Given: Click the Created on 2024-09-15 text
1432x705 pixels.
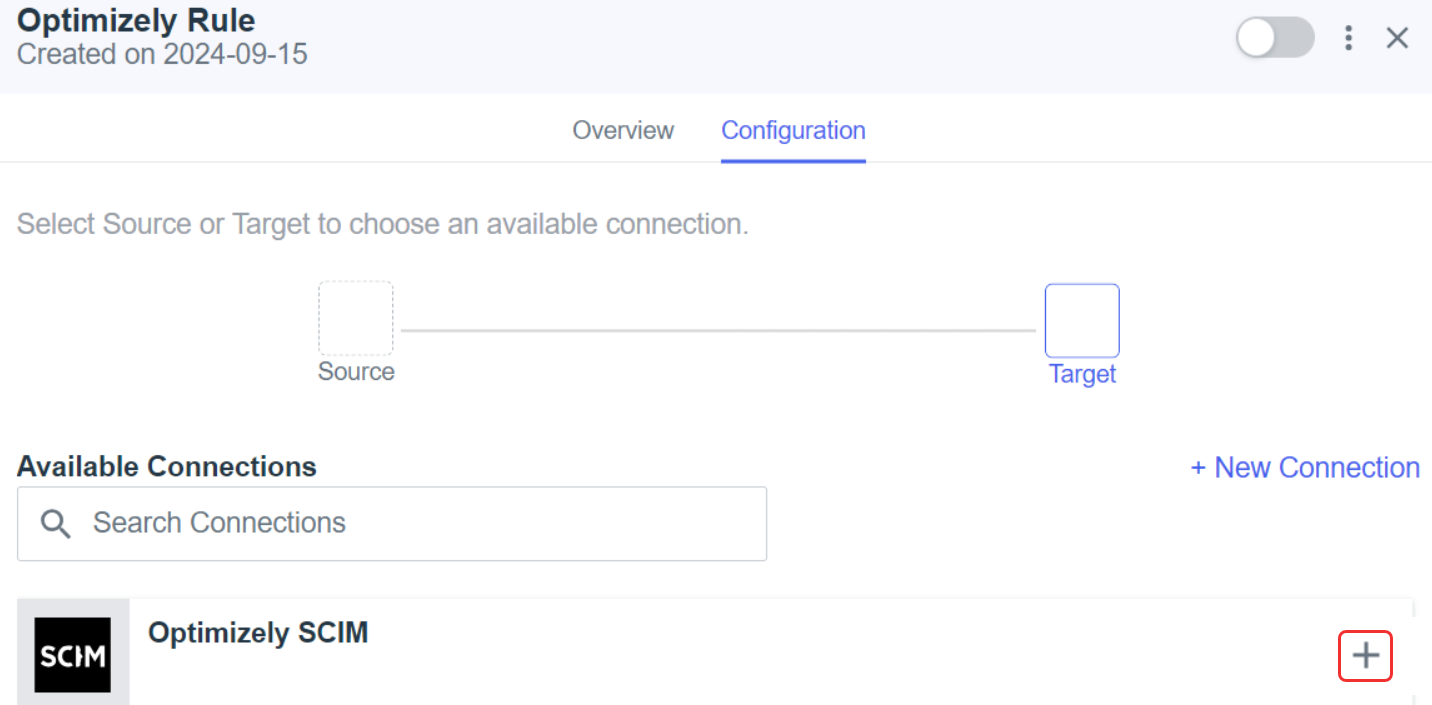Looking at the screenshot, I should click(162, 53).
